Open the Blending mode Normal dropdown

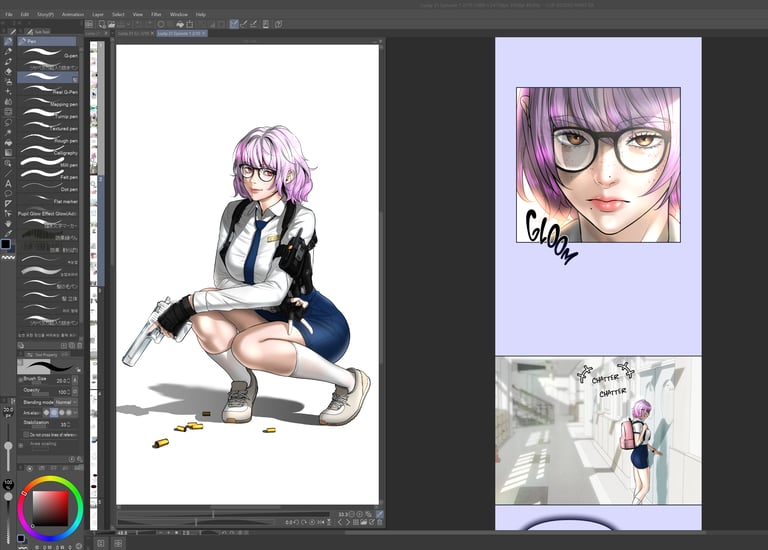pyautogui.click(x=66, y=402)
